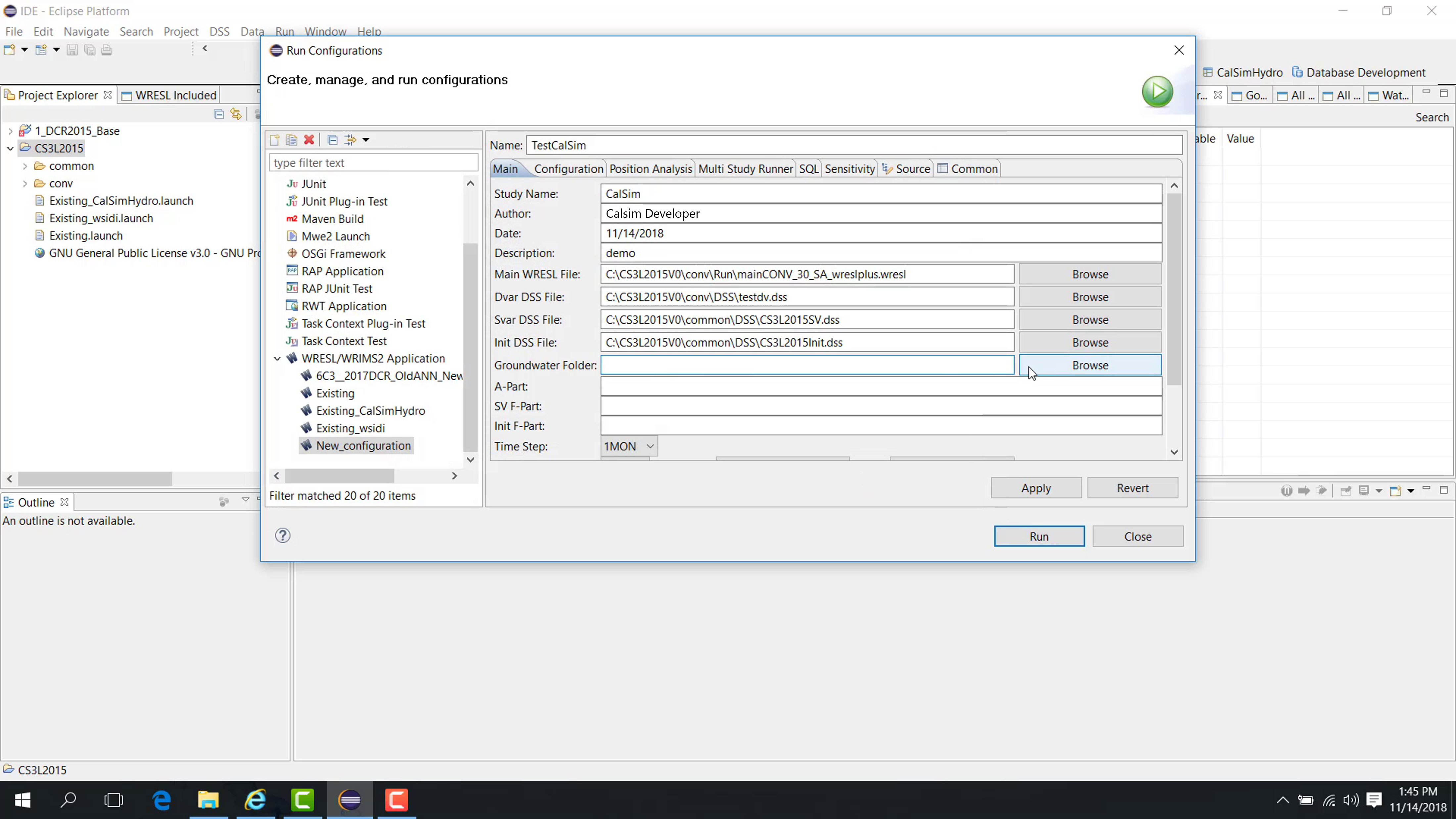
Task: Browse for the Dvar DSS File
Action: point(1090,297)
